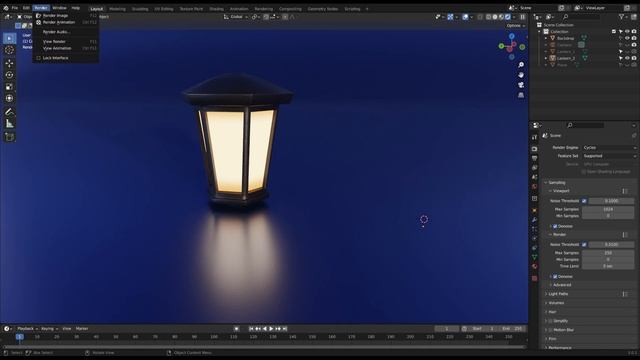Expand Lantern_2 in the outliner
This screenshot has height=360, width=640.
(546, 58)
